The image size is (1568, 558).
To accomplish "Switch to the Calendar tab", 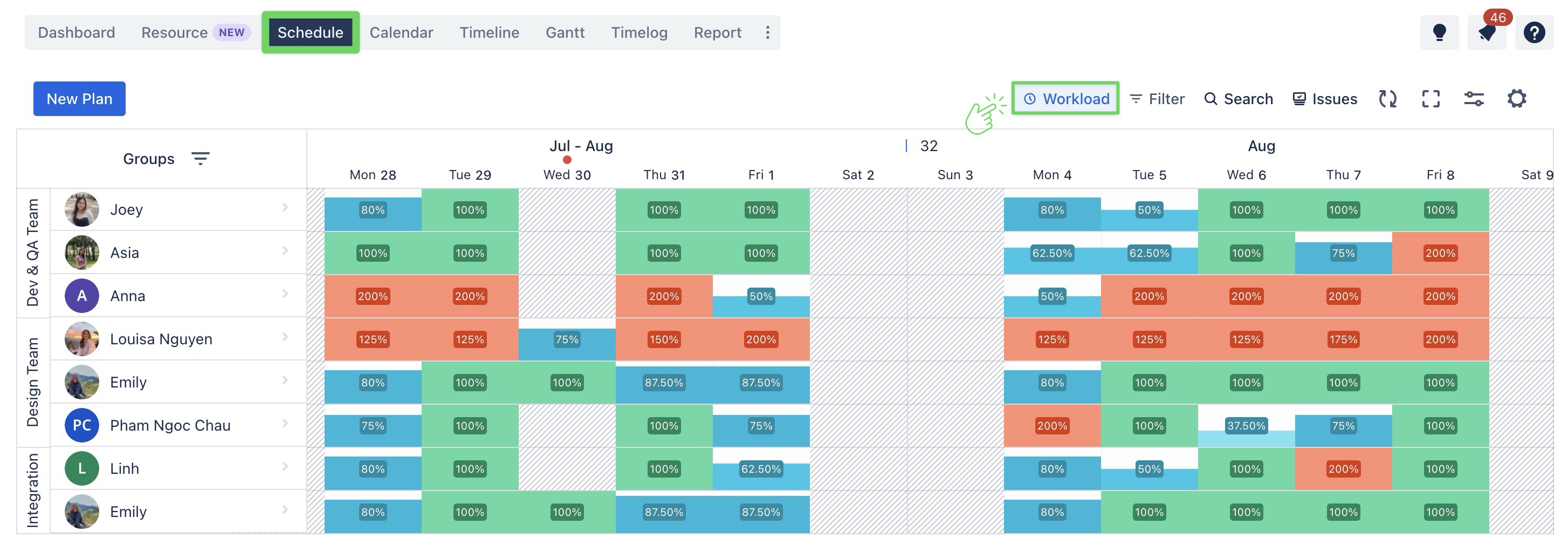I will (x=401, y=32).
